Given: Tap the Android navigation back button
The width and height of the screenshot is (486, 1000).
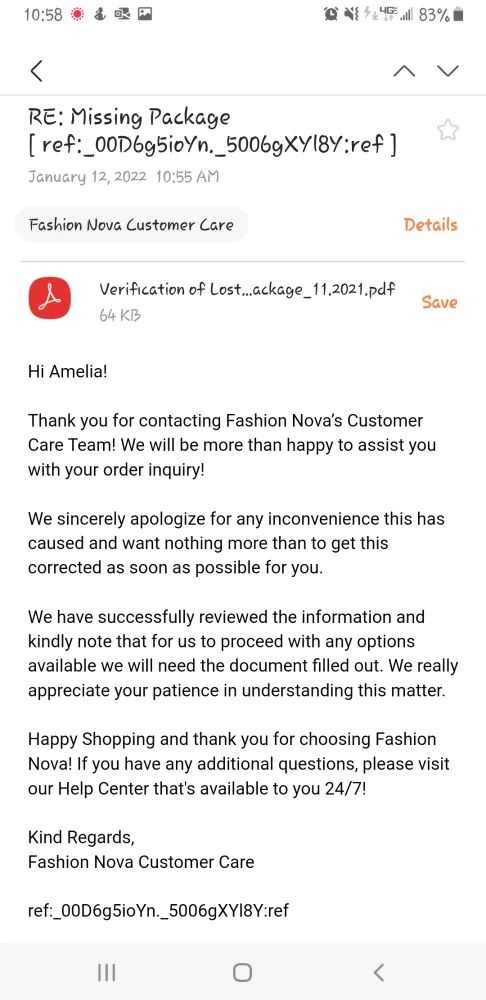Looking at the screenshot, I should (379, 972).
